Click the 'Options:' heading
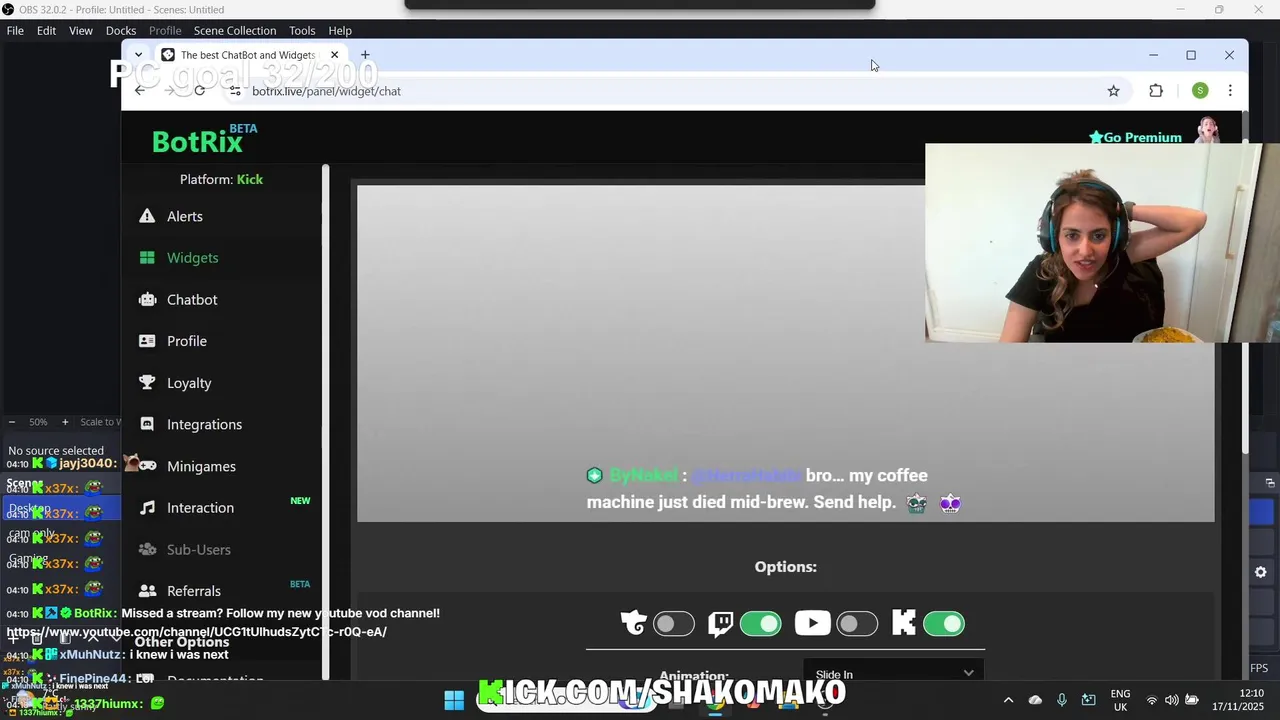This screenshot has height=720, width=1280. pos(786,567)
